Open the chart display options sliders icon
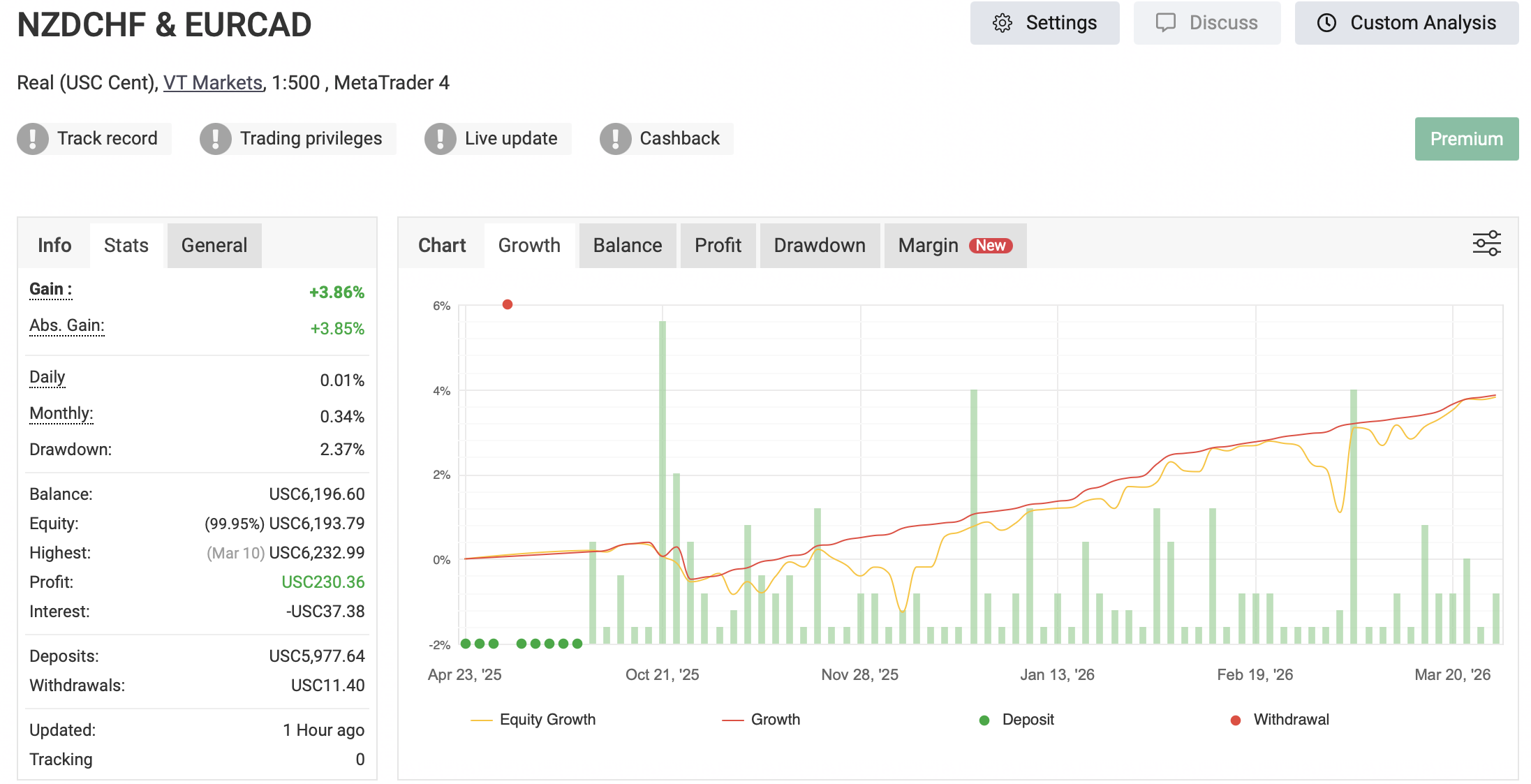1531x784 pixels. point(1486,243)
